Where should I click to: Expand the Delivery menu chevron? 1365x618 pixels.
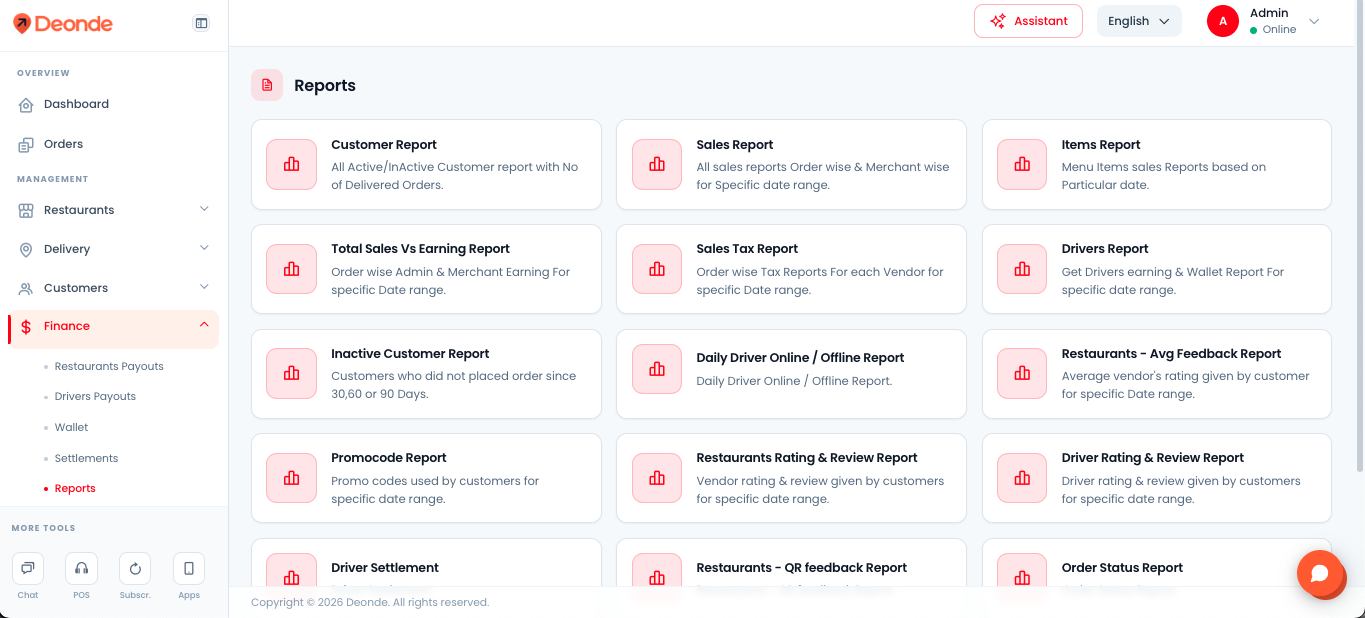pos(204,248)
